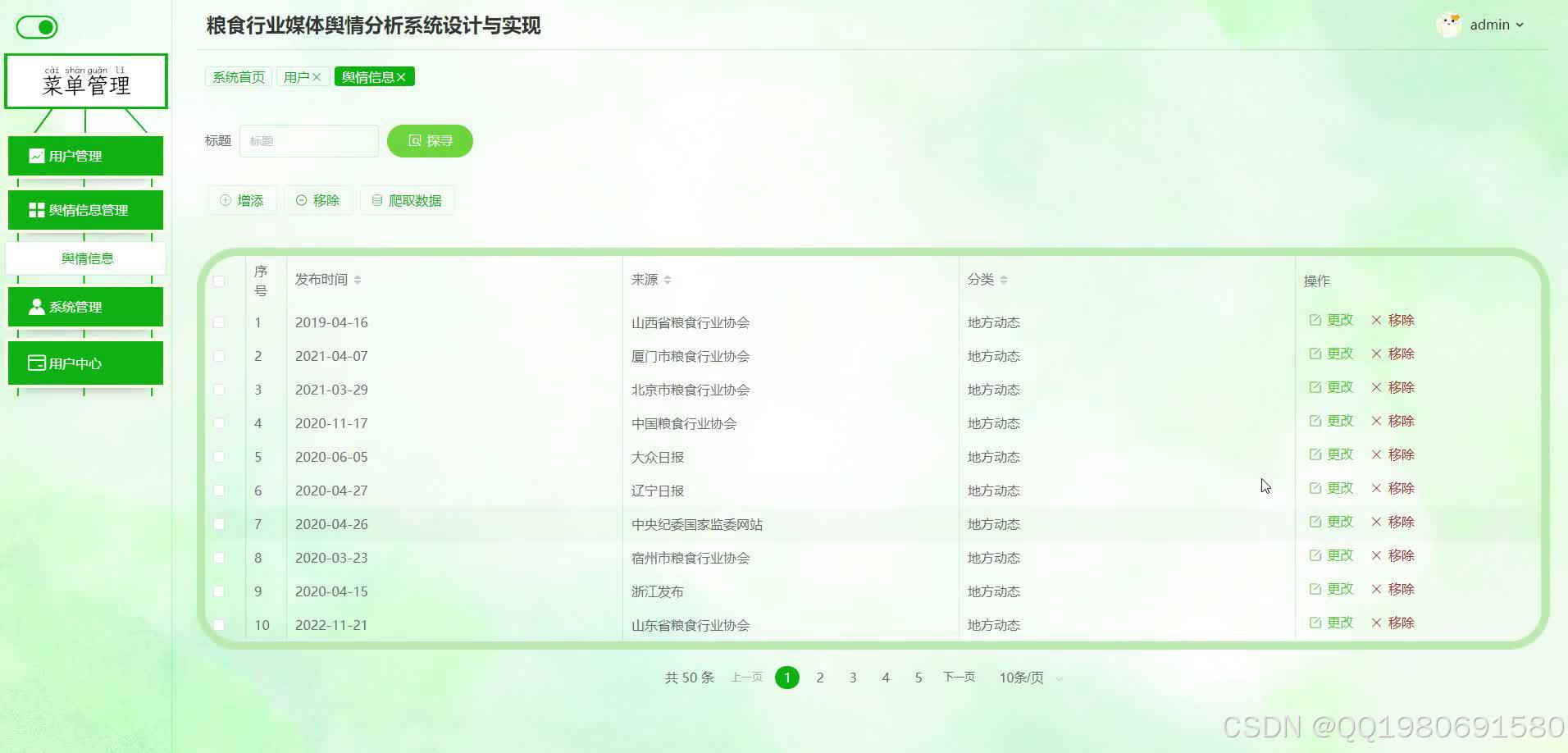Remove 北京市粮食行业协会 row via 移除
The width and height of the screenshot is (1568, 753).
[1393, 387]
